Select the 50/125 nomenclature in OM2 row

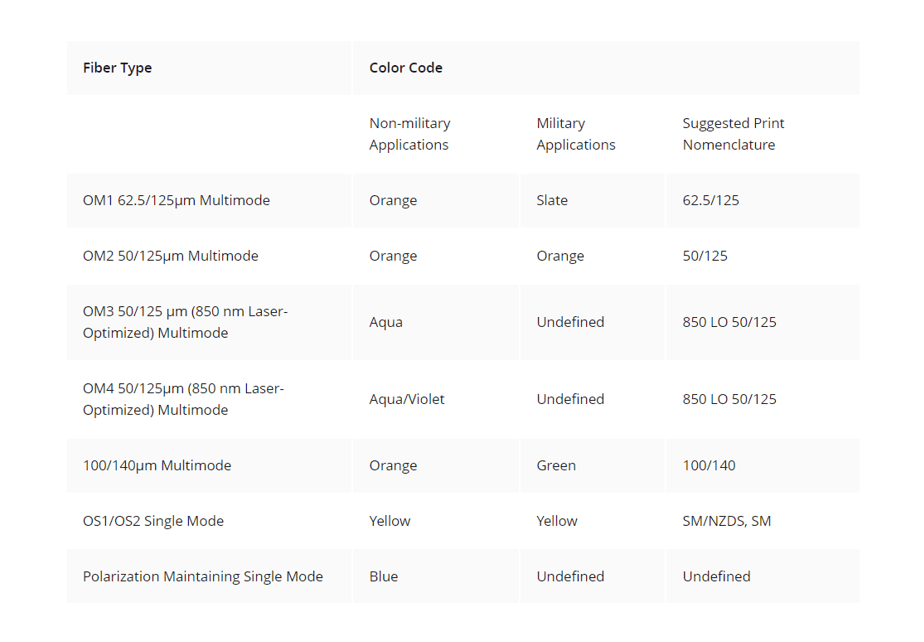point(705,256)
